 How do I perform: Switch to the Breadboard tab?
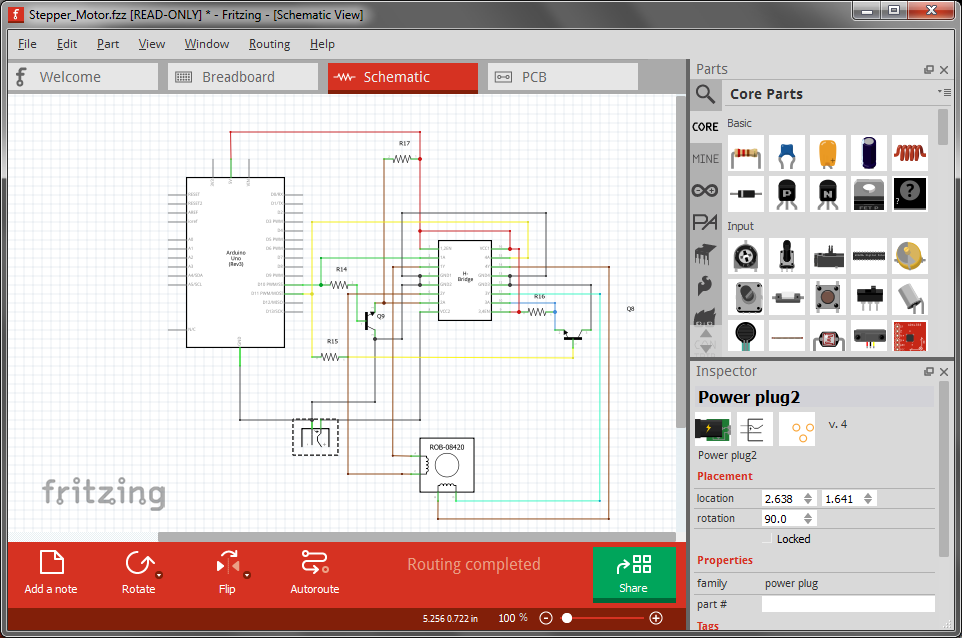click(x=238, y=77)
